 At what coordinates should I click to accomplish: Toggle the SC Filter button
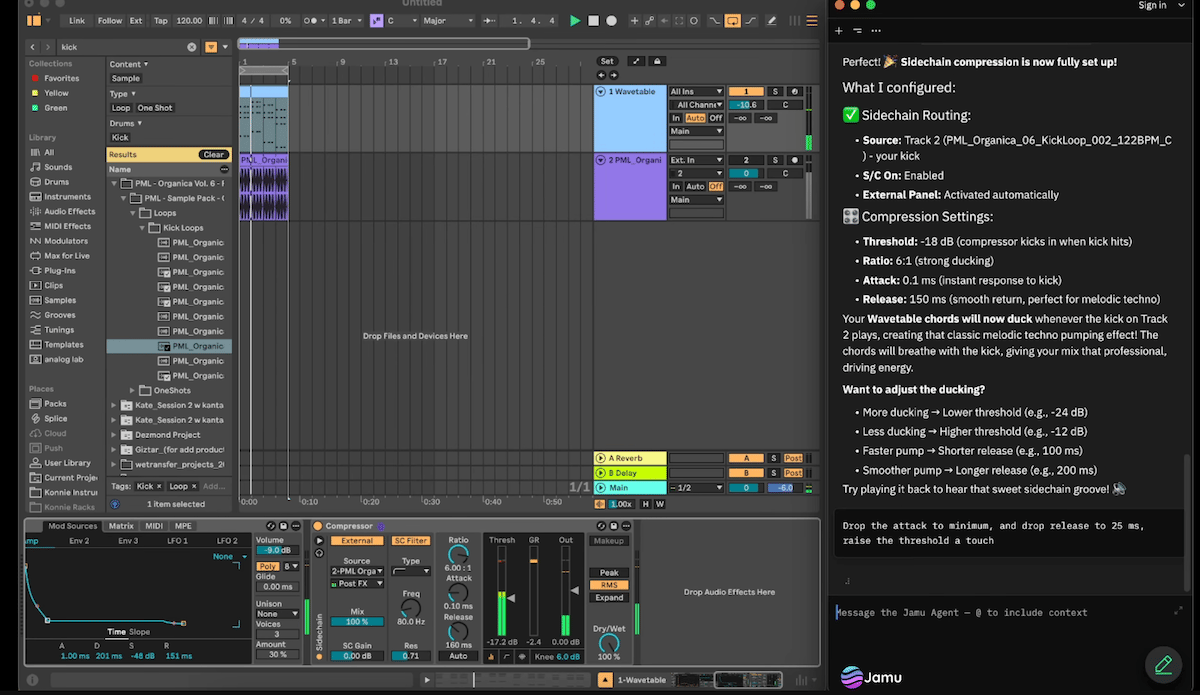click(410, 541)
